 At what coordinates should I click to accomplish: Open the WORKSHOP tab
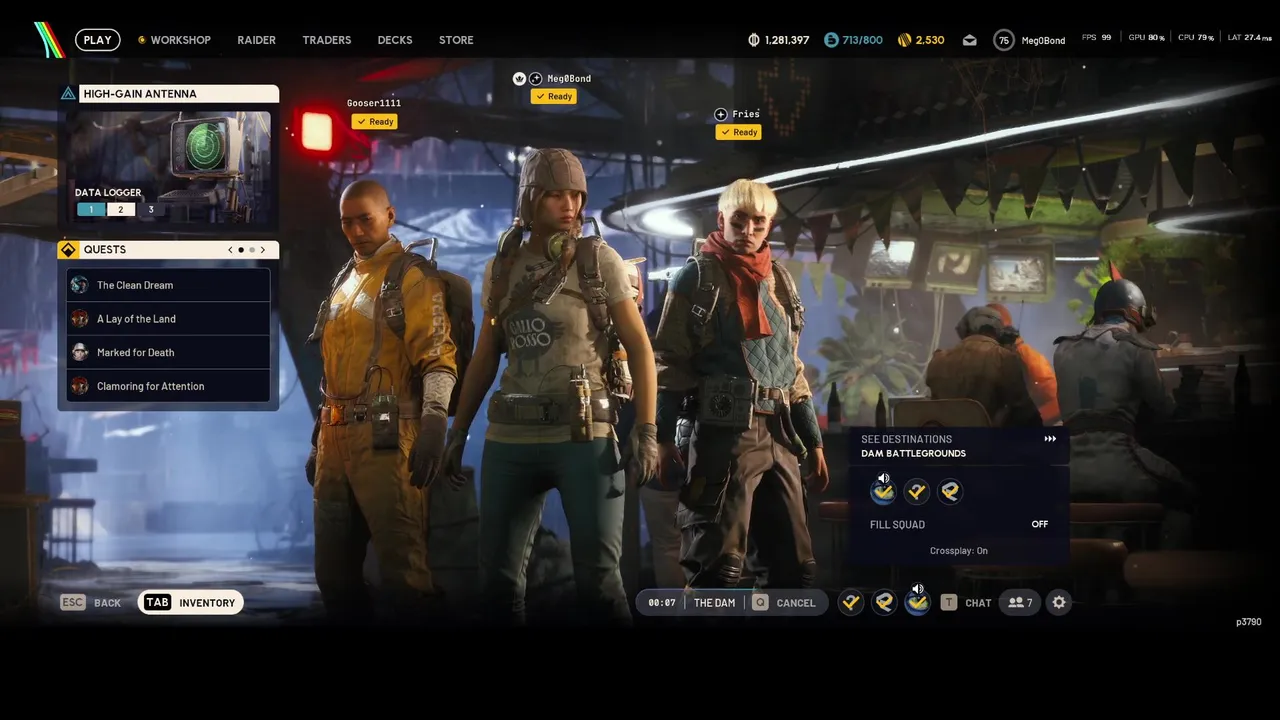tap(174, 40)
